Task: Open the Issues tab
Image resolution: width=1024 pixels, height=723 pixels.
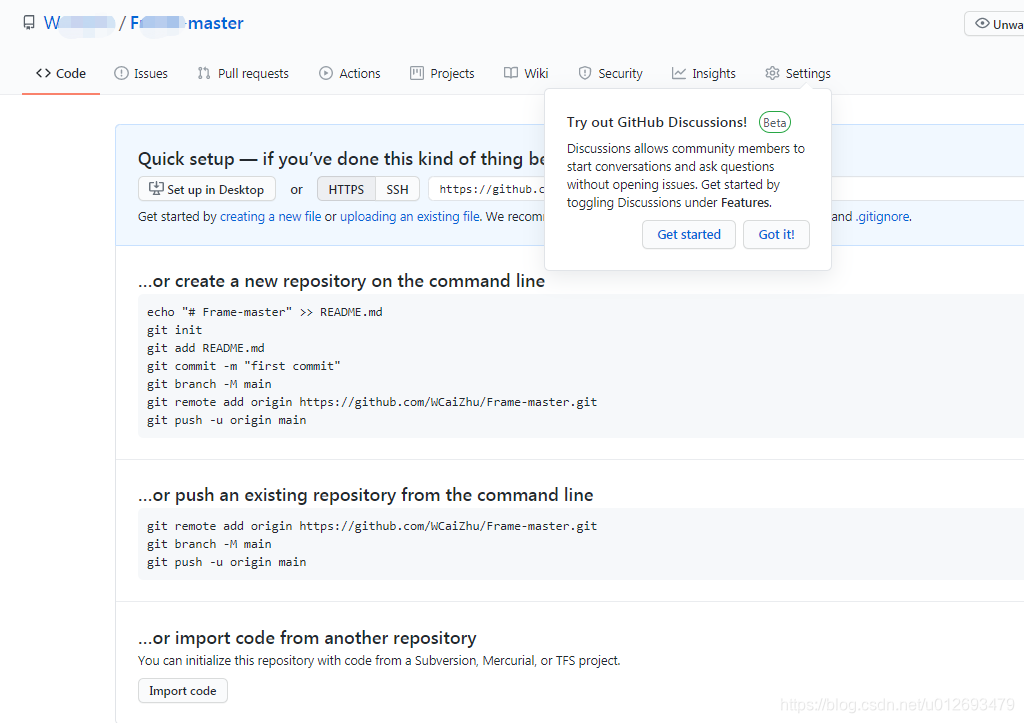Action: pyautogui.click(x=141, y=73)
